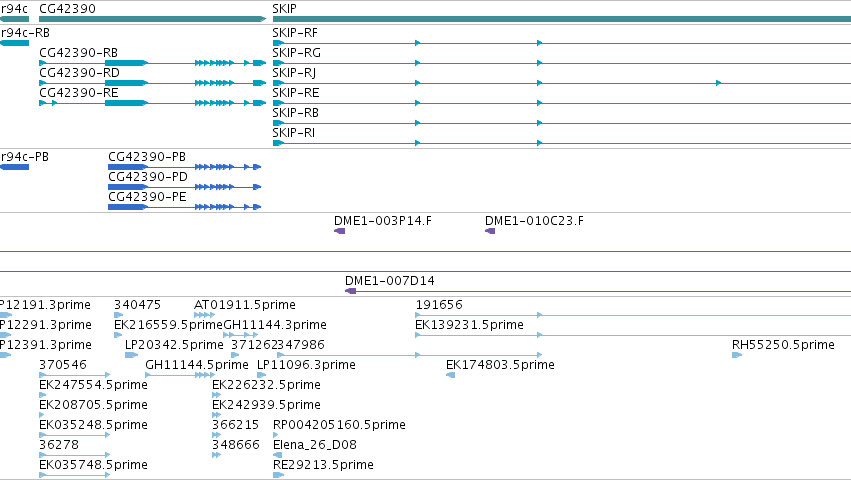Select protein CG42390-PD
This screenshot has width=851, height=480.
tap(148, 177)
